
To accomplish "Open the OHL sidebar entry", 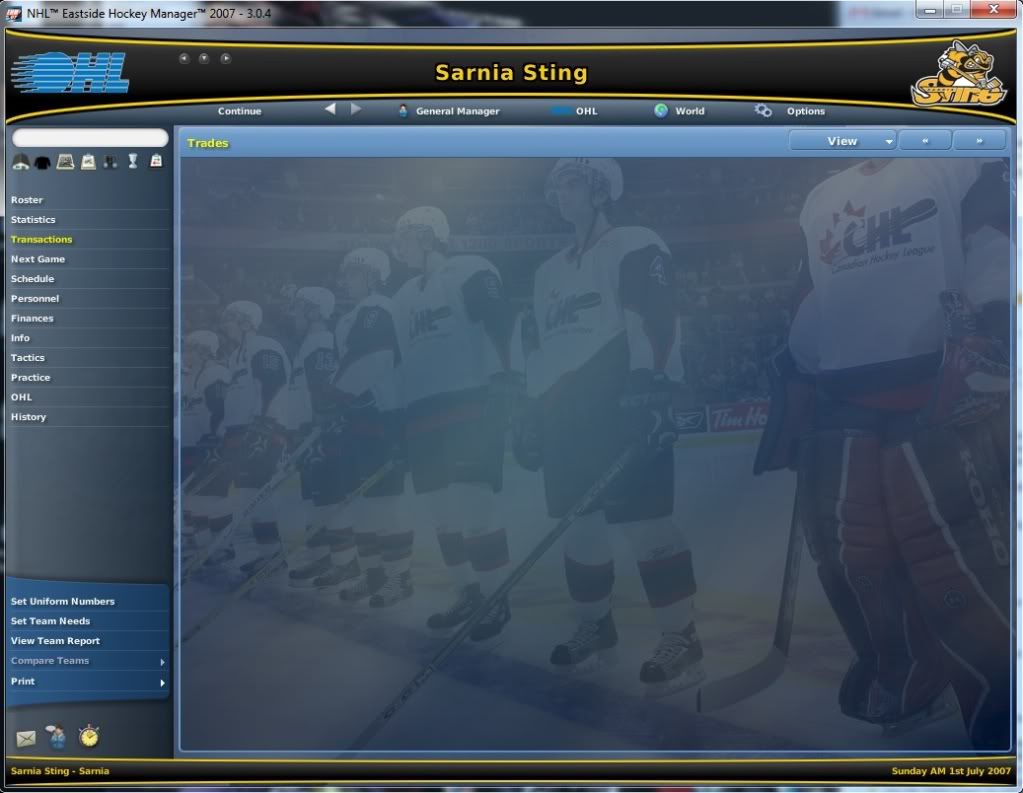I will tap(22, 397).
